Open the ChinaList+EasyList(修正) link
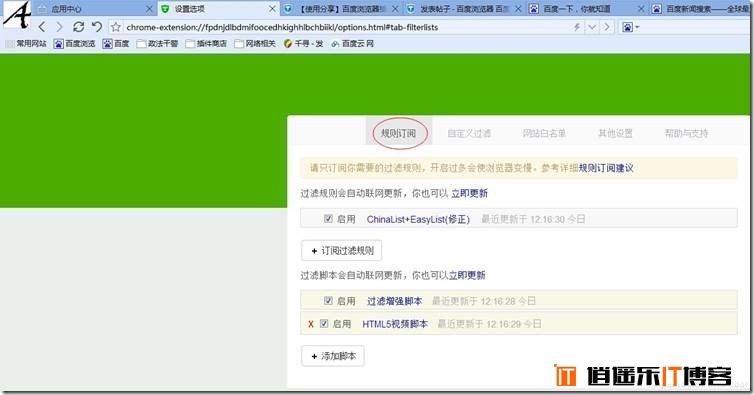Image resolution: width=754 pixels, height=395 pixels. pos(418,219)
